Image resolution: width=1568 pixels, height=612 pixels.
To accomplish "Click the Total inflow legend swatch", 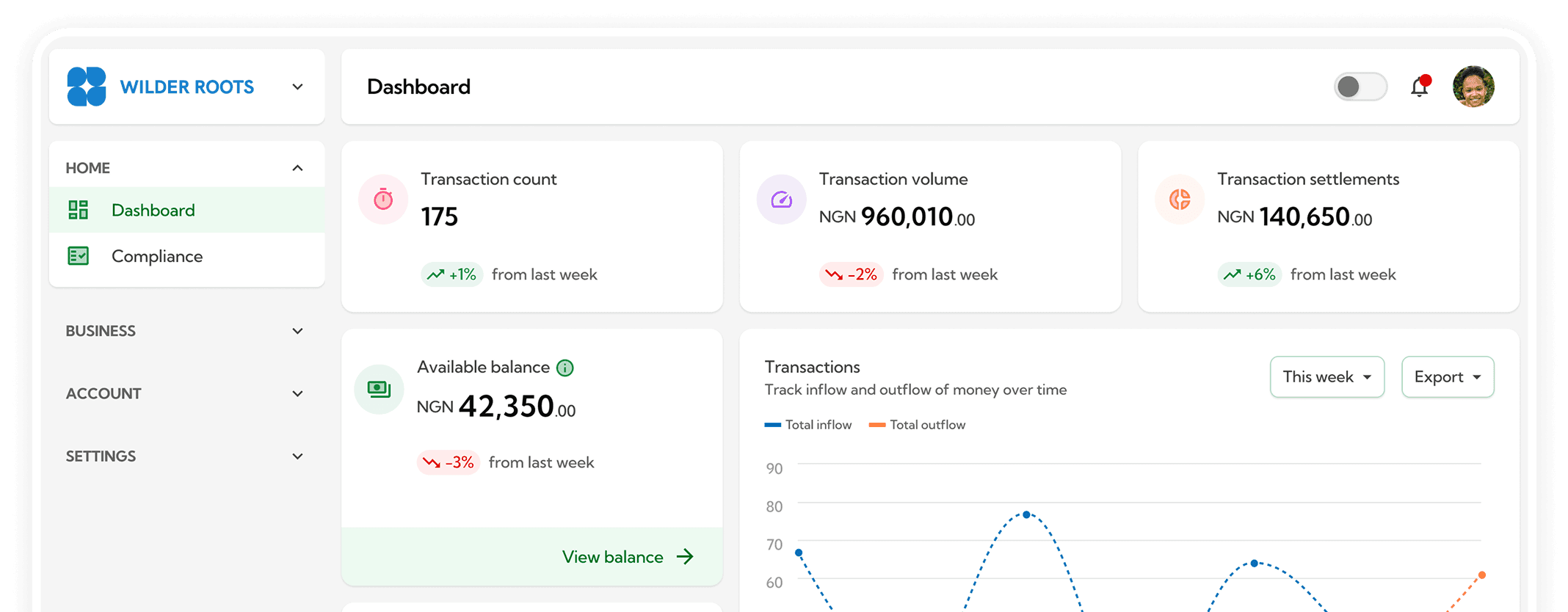I will pos(772,425).
